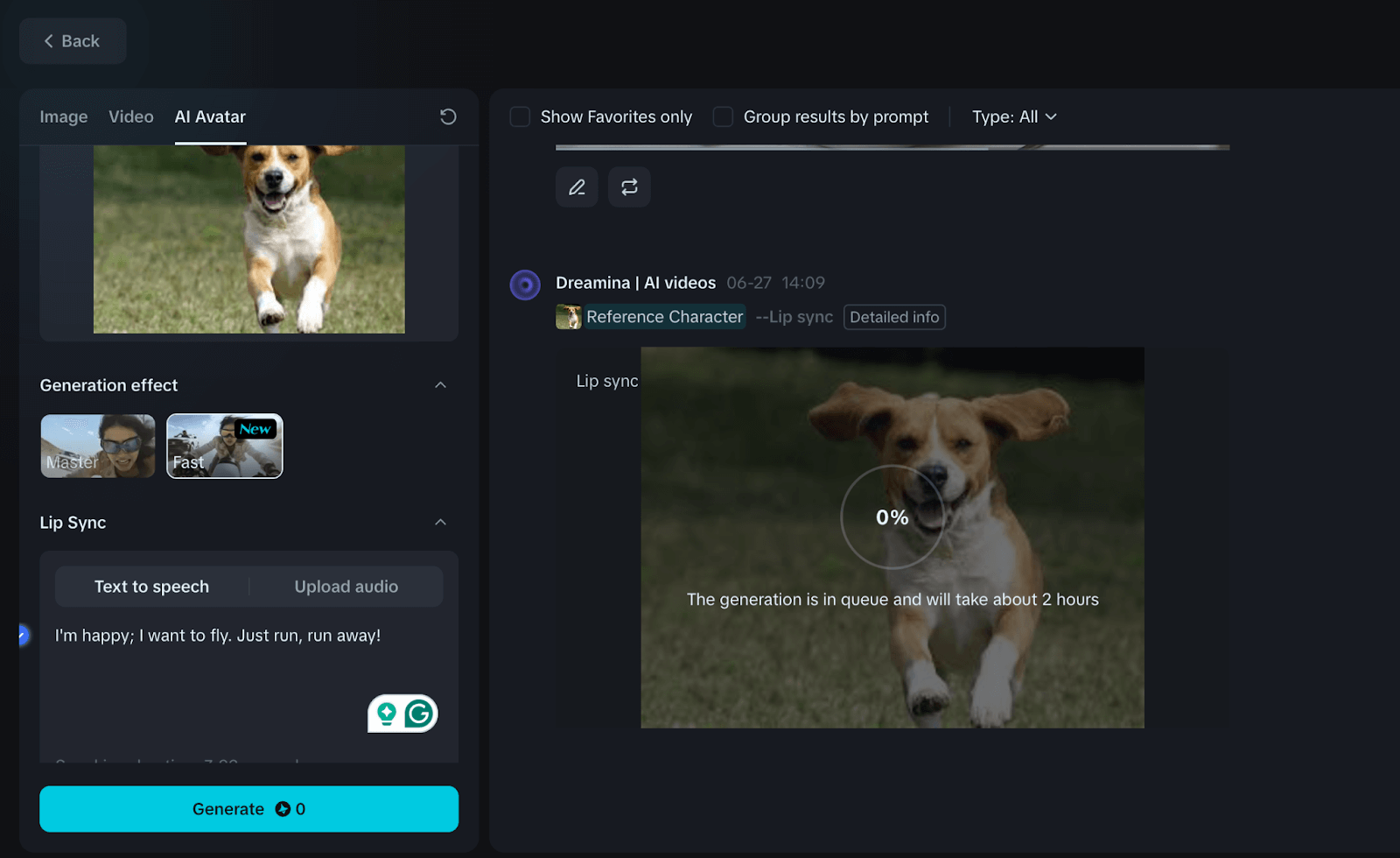Enable Show Favorites only checkbox

[x=520, y=116]
